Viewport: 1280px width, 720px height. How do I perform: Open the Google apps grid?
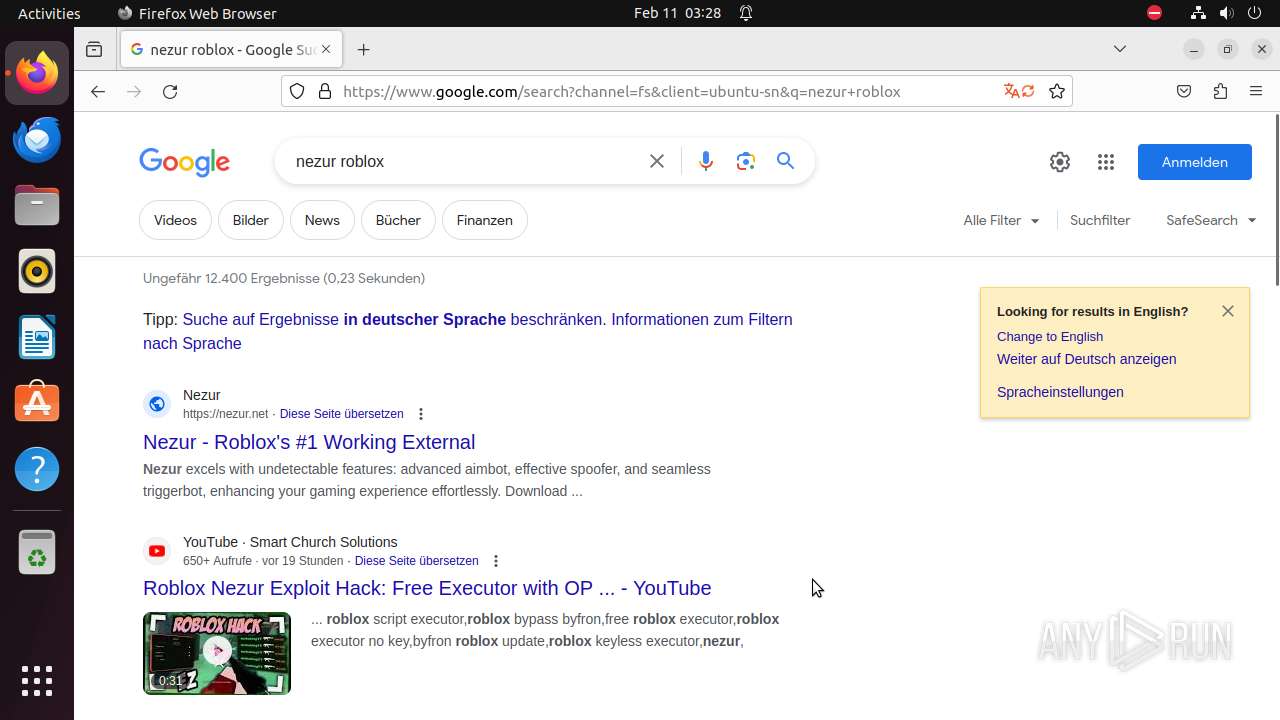pos(1105,162)
